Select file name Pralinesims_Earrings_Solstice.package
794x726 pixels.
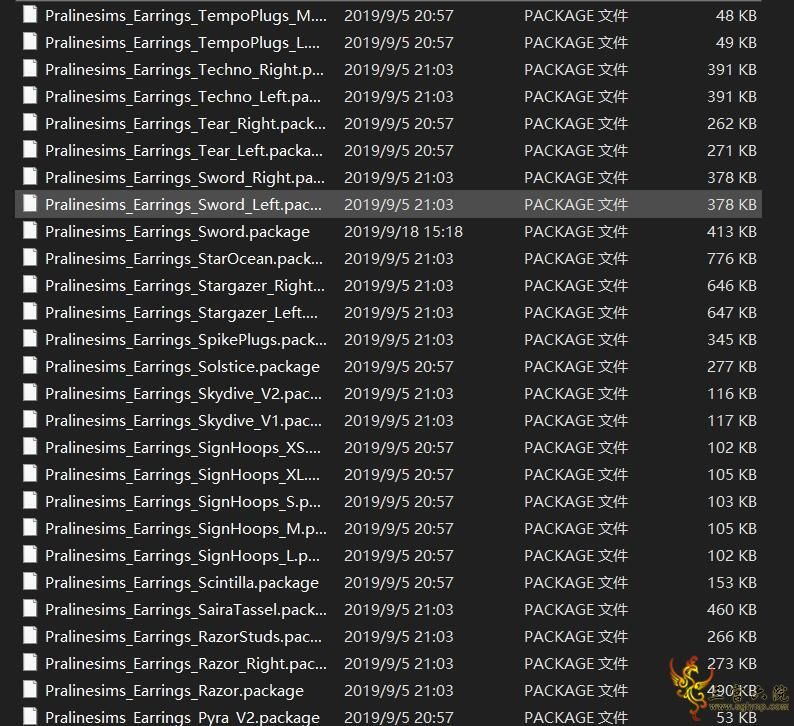click(x=182, y=367)
